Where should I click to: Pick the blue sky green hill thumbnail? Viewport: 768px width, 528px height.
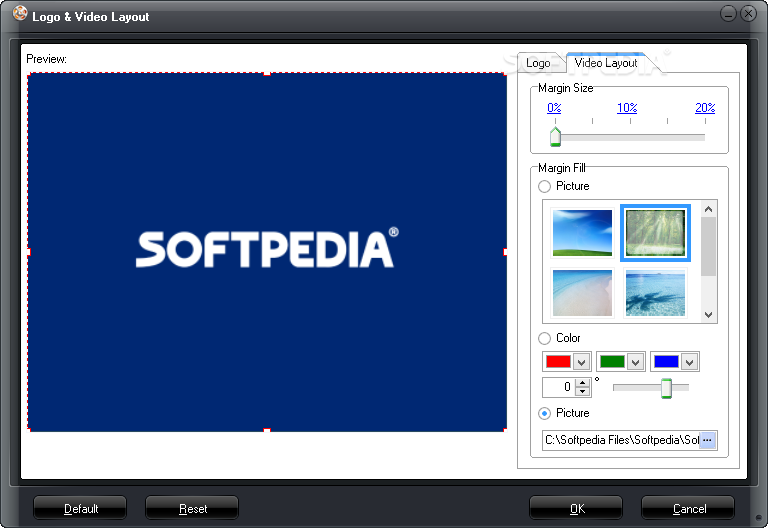coord(582,233)
